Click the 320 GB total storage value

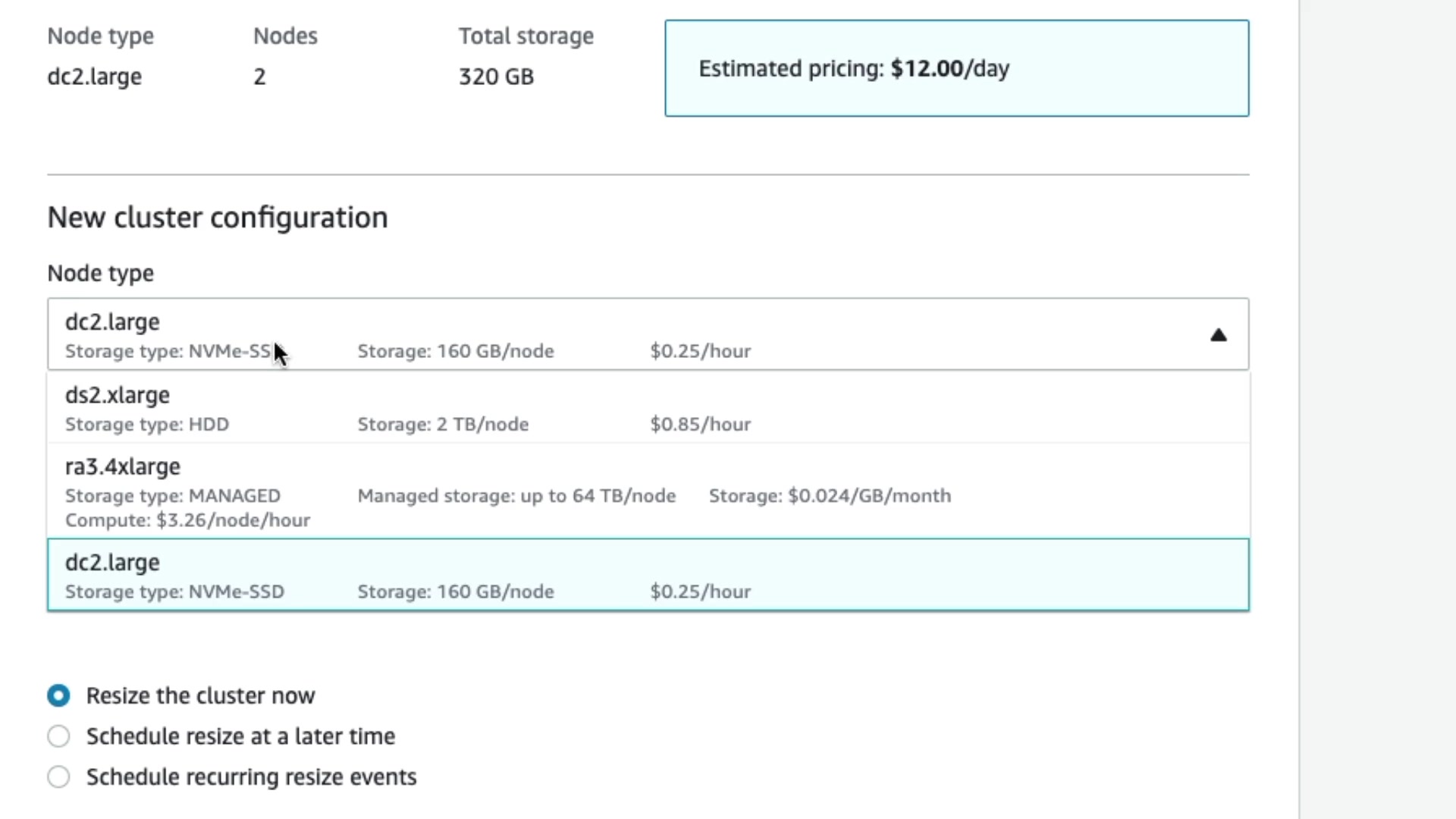tap(496, 77)
